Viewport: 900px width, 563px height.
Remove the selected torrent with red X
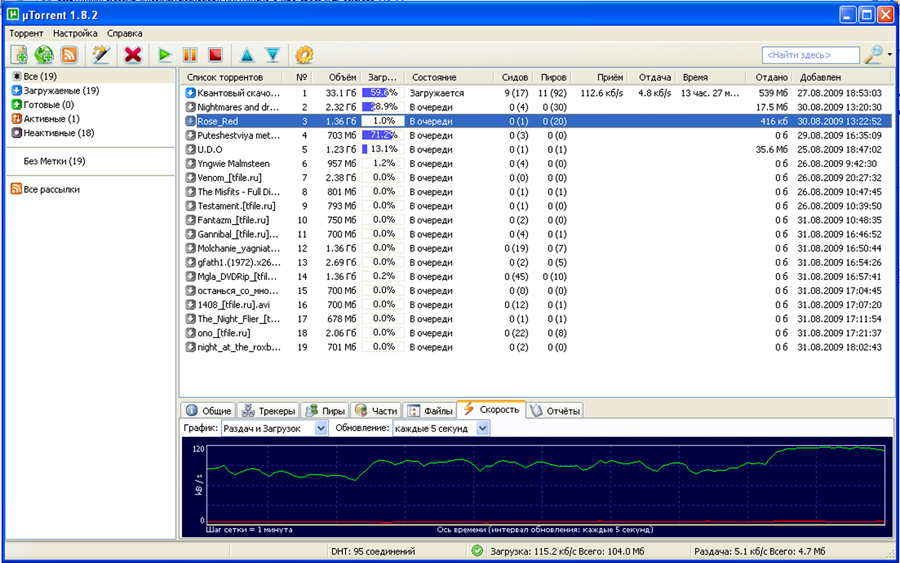[x=132, y=55]
